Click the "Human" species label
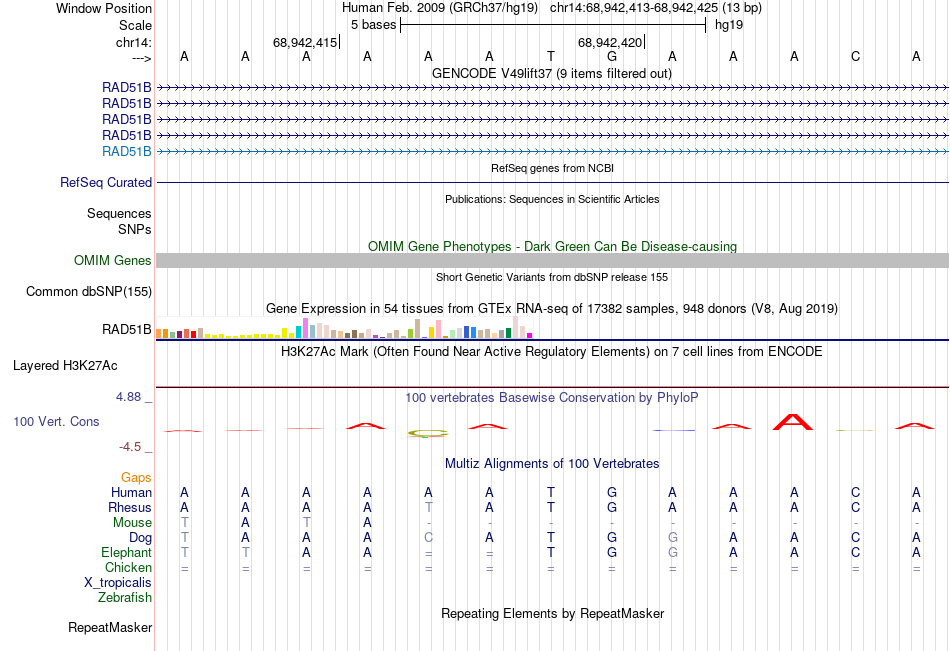The width and height of the screenshot is (950, 651). click(x=131, y=492)
